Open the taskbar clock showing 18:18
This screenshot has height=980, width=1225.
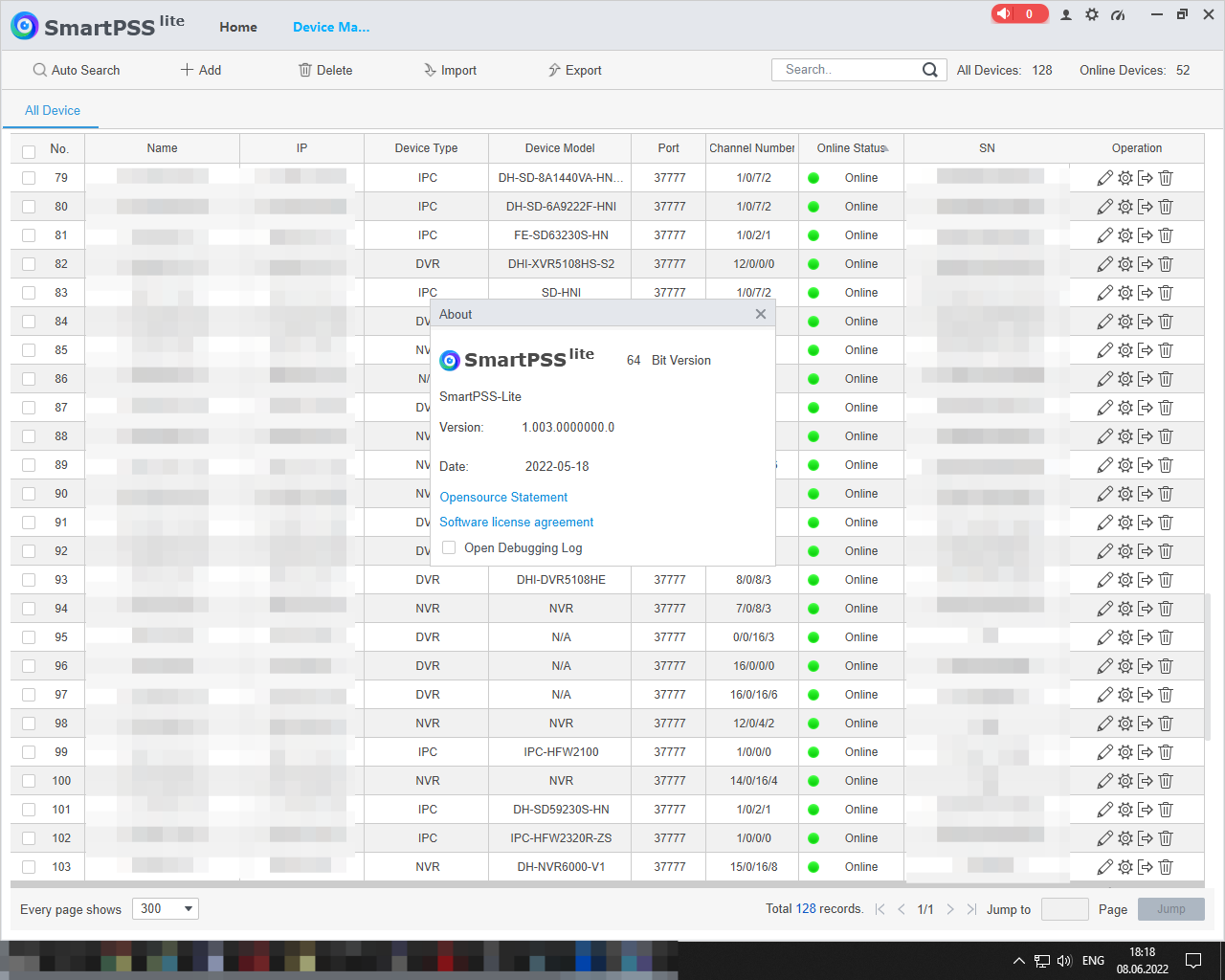point(1142,960)
